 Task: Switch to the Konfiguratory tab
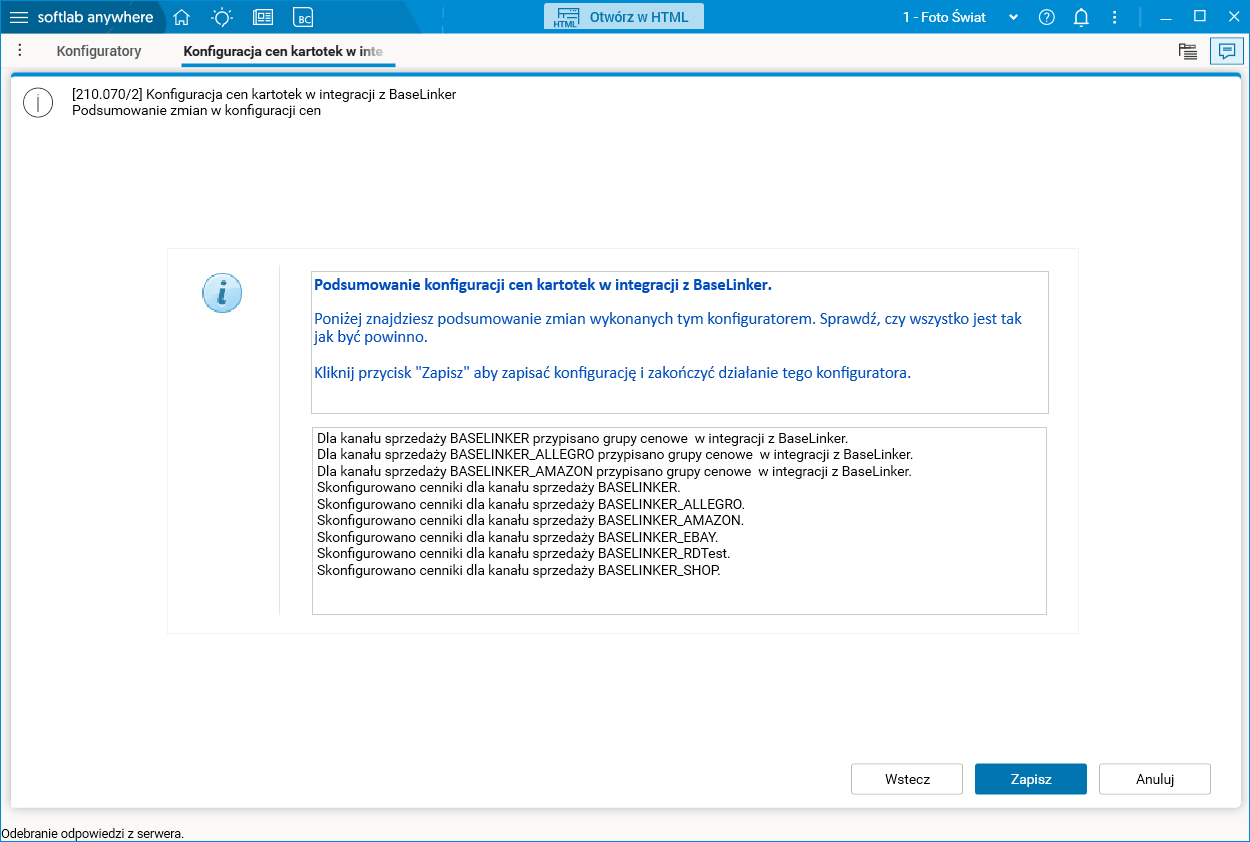pos(99,51)
